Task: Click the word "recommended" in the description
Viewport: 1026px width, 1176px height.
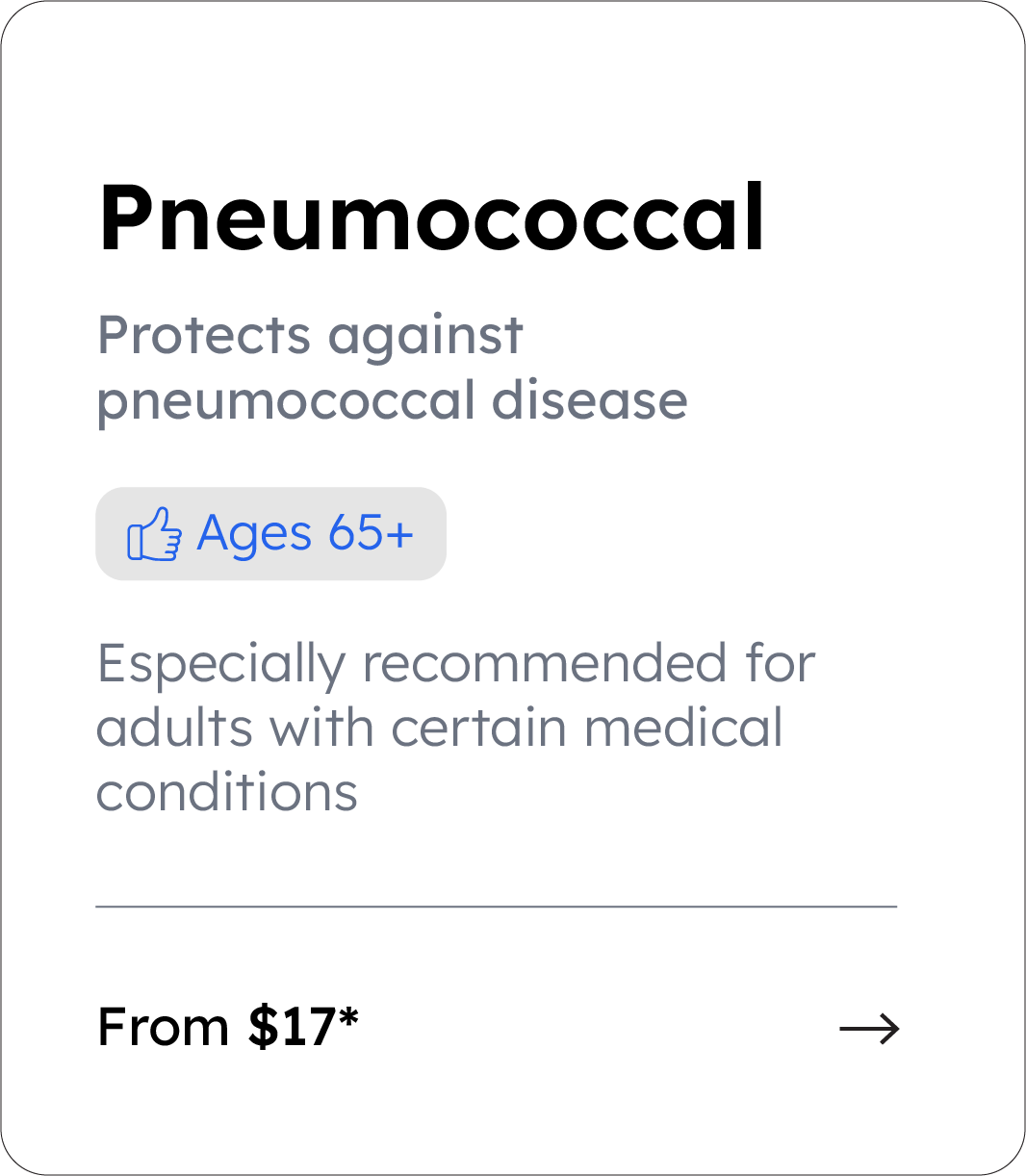Action: (544, 664)
